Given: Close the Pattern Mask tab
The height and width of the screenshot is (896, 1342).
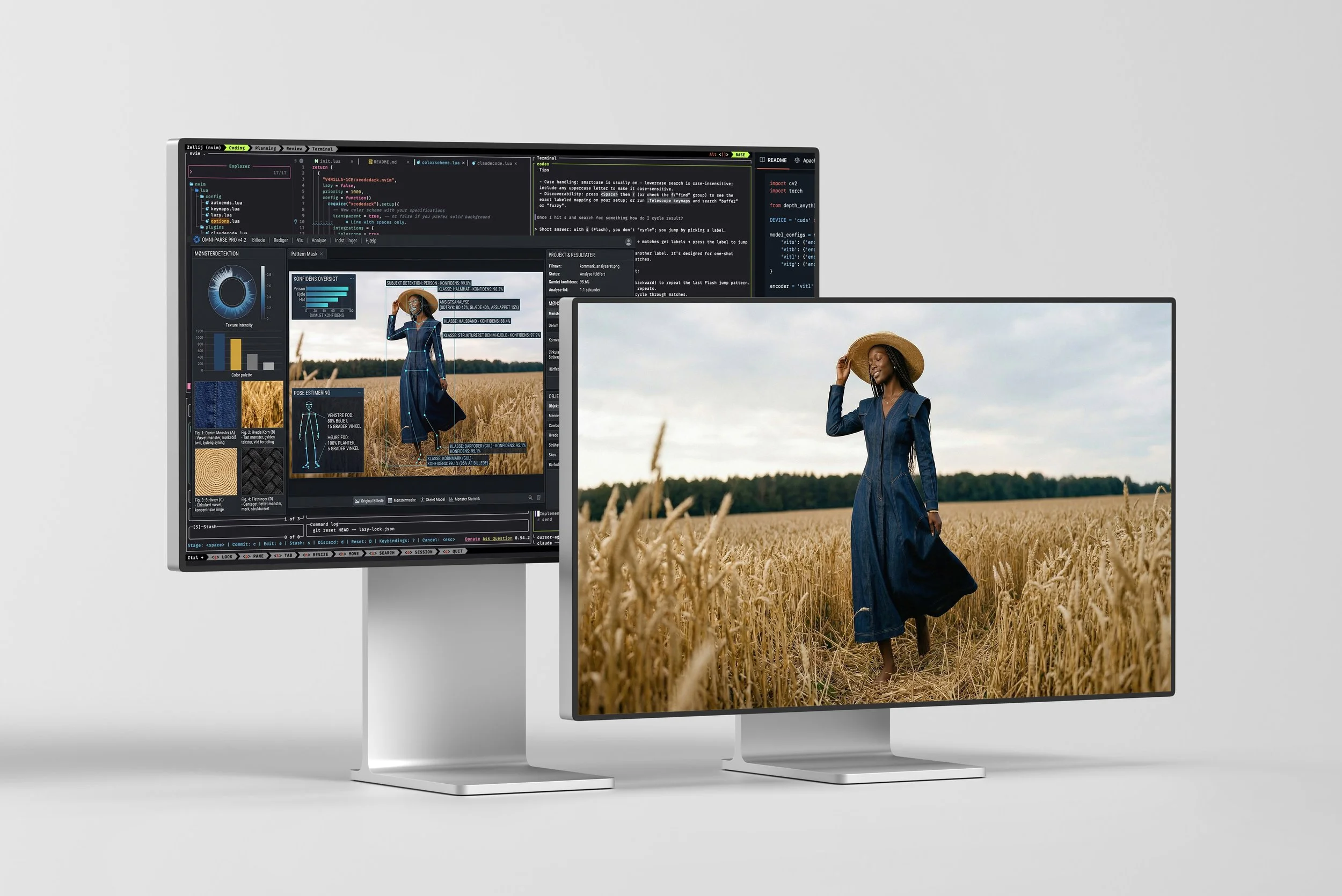Looking at the screenshot, I should pyautogui.click(x=322, y=254).
